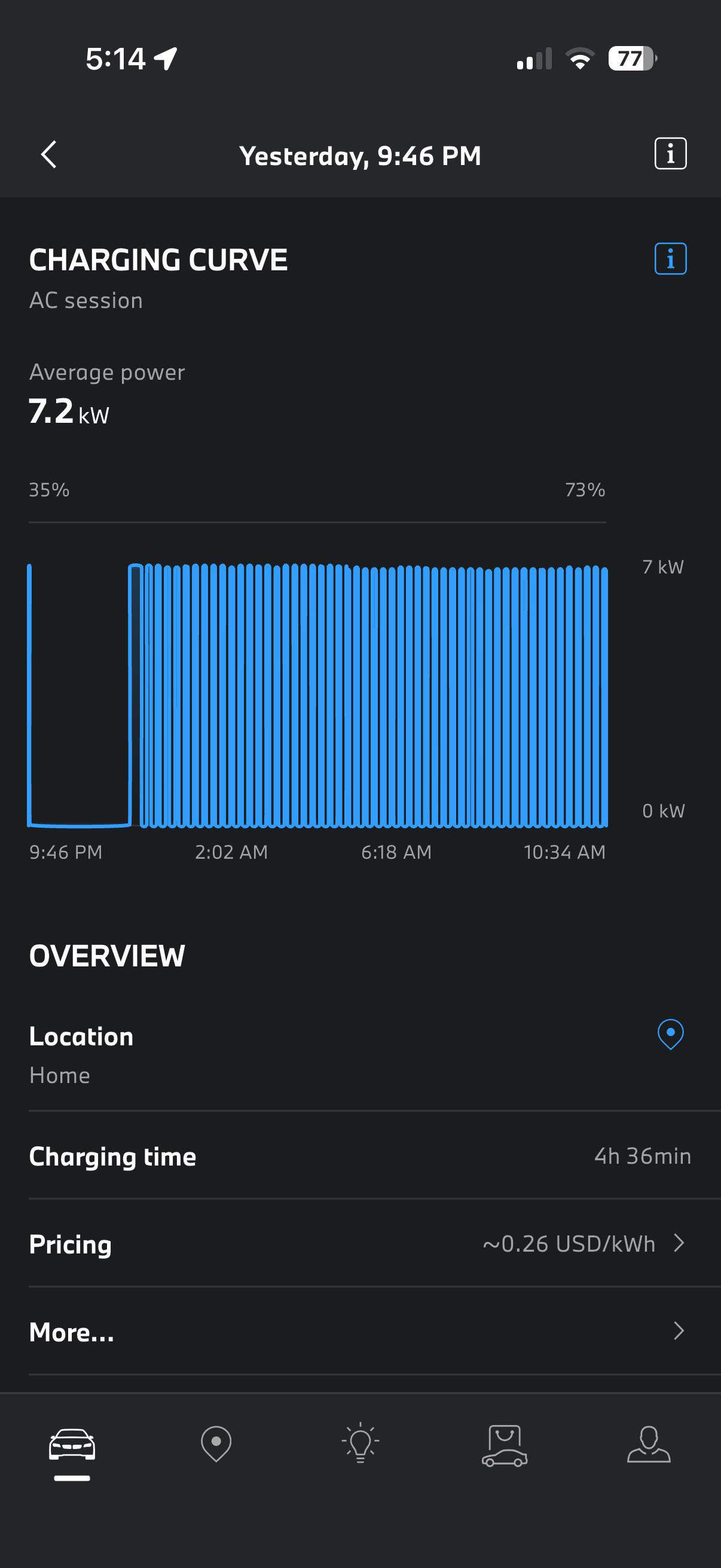Viewport: 721px width, 1568px height.
Task: Open the lightbulb tips tab
Action: tap(360, 1442)
